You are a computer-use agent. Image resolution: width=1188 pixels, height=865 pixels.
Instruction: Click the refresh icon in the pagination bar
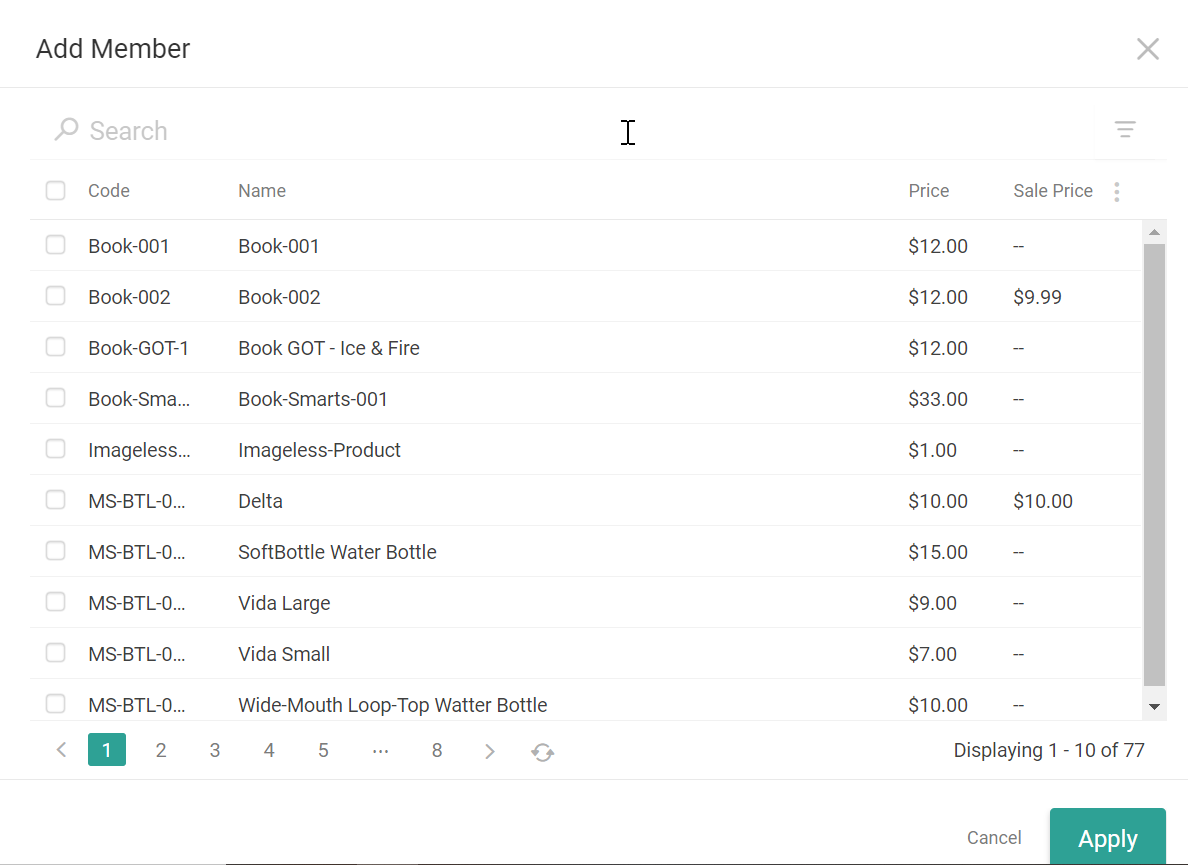pos(543,750)
